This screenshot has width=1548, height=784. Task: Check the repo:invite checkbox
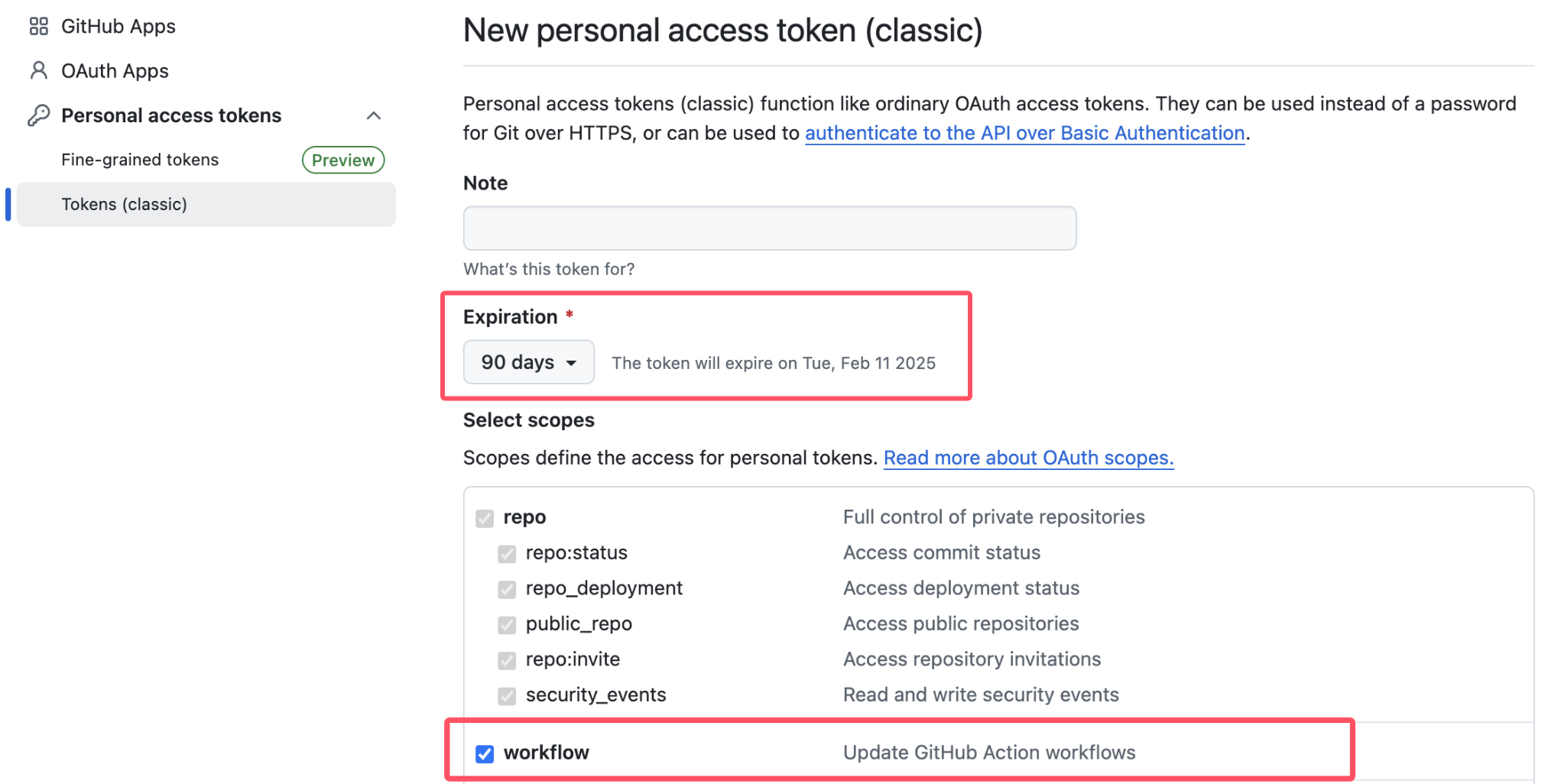[x=507, y=660]
